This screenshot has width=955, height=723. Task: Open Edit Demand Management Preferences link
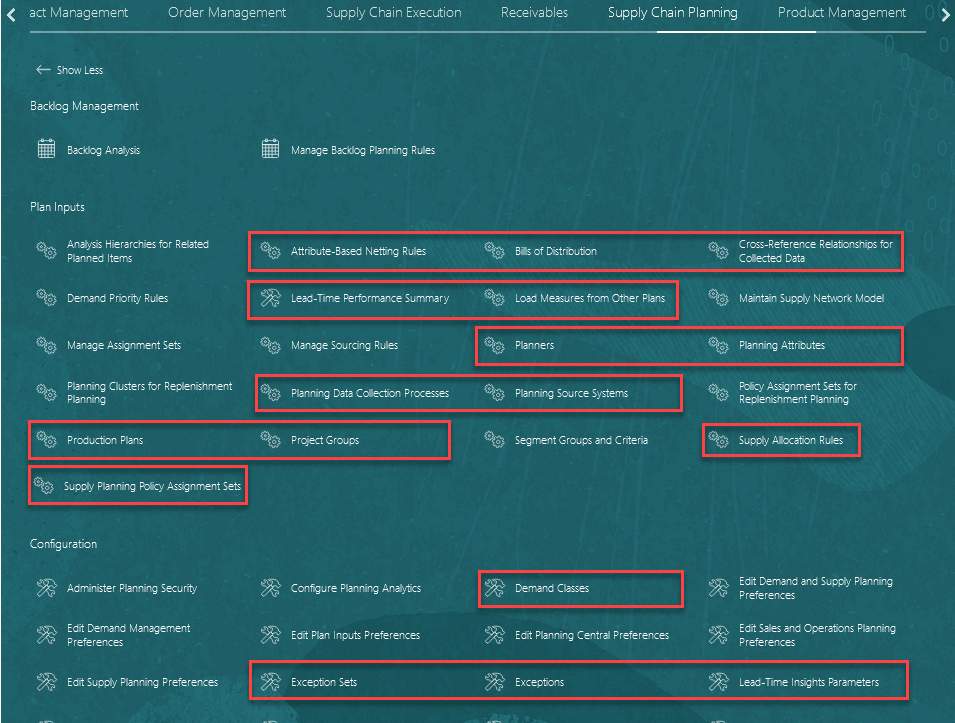click(x=129, y=635)
